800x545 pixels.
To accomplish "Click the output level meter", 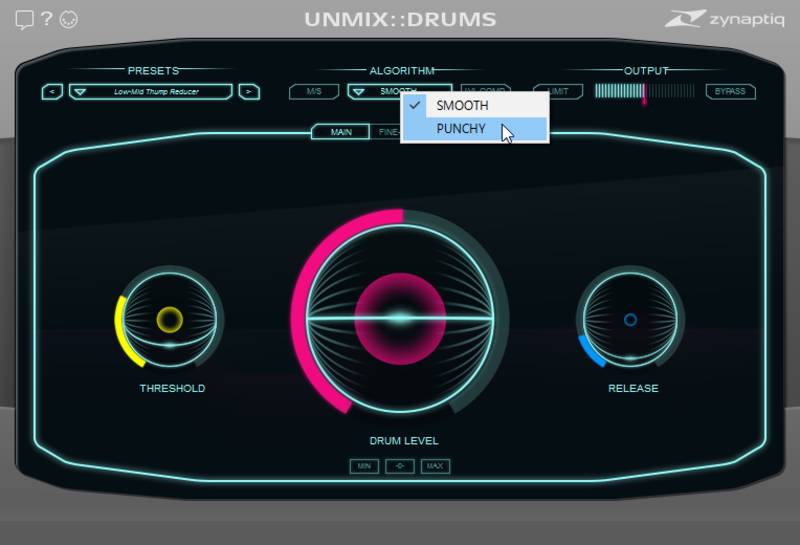I will coord(644,91).
